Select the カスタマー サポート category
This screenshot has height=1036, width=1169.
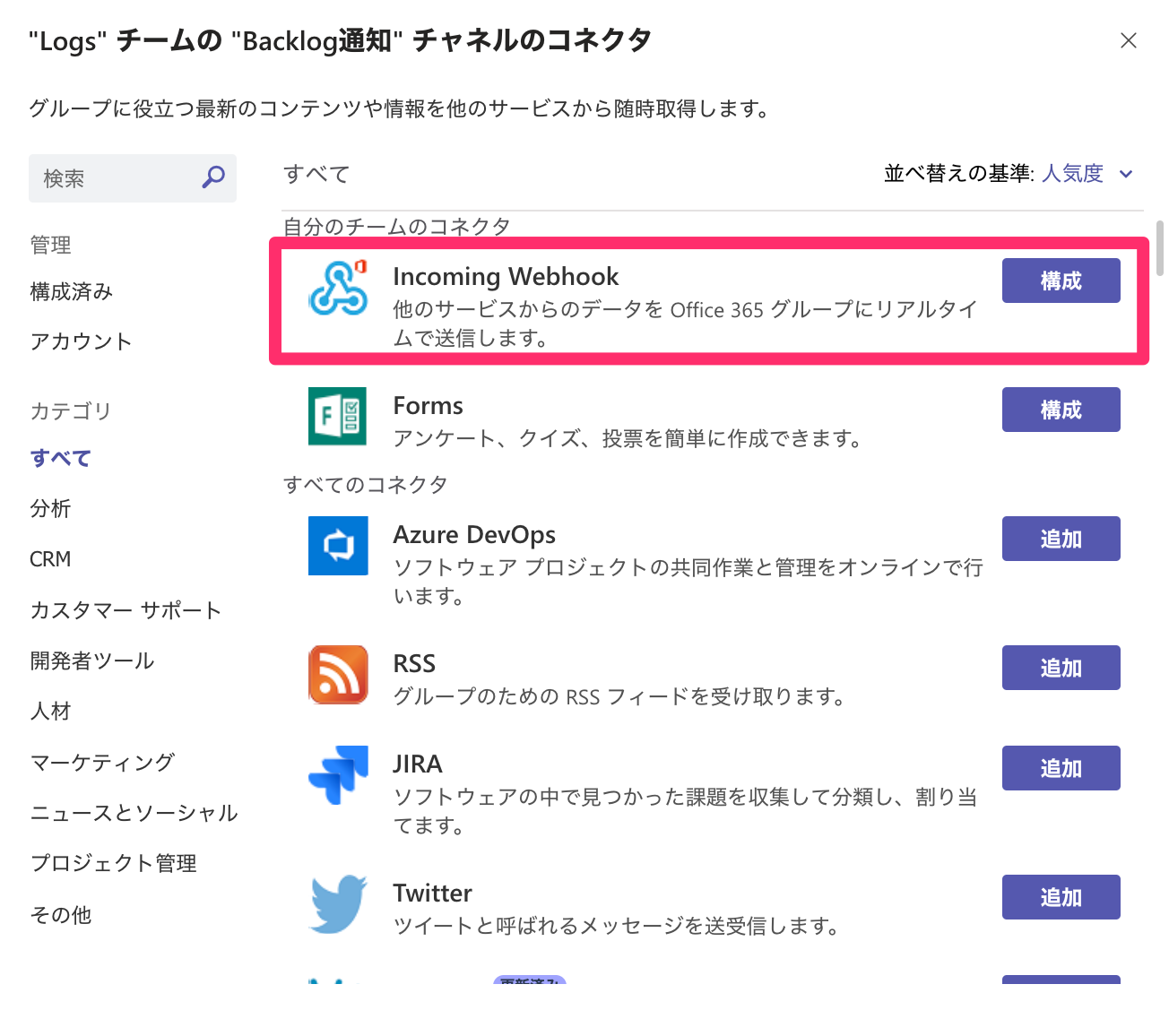coord(126,610)
